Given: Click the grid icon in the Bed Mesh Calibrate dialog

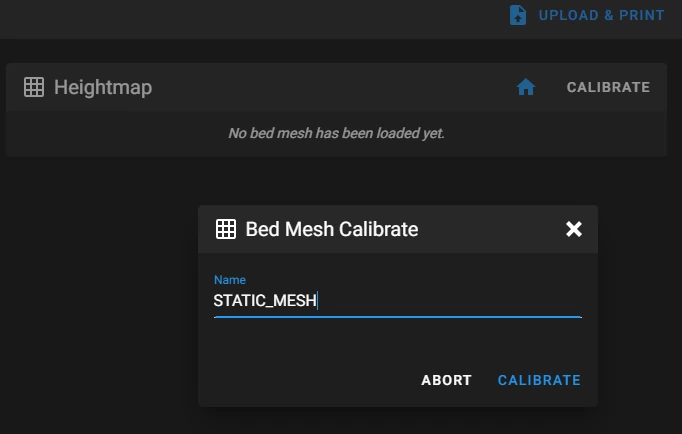Looking at the screenshot, I should coord(226,229).
